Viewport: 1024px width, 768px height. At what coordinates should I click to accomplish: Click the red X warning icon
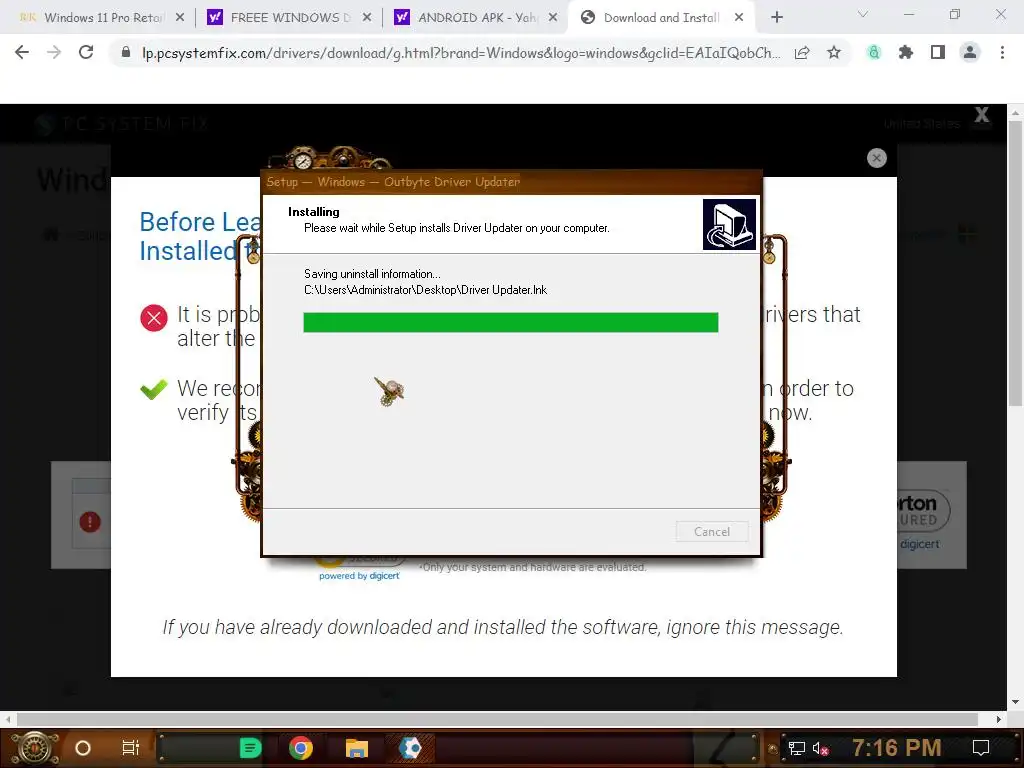pyautogui.click(x=154, y=318)
